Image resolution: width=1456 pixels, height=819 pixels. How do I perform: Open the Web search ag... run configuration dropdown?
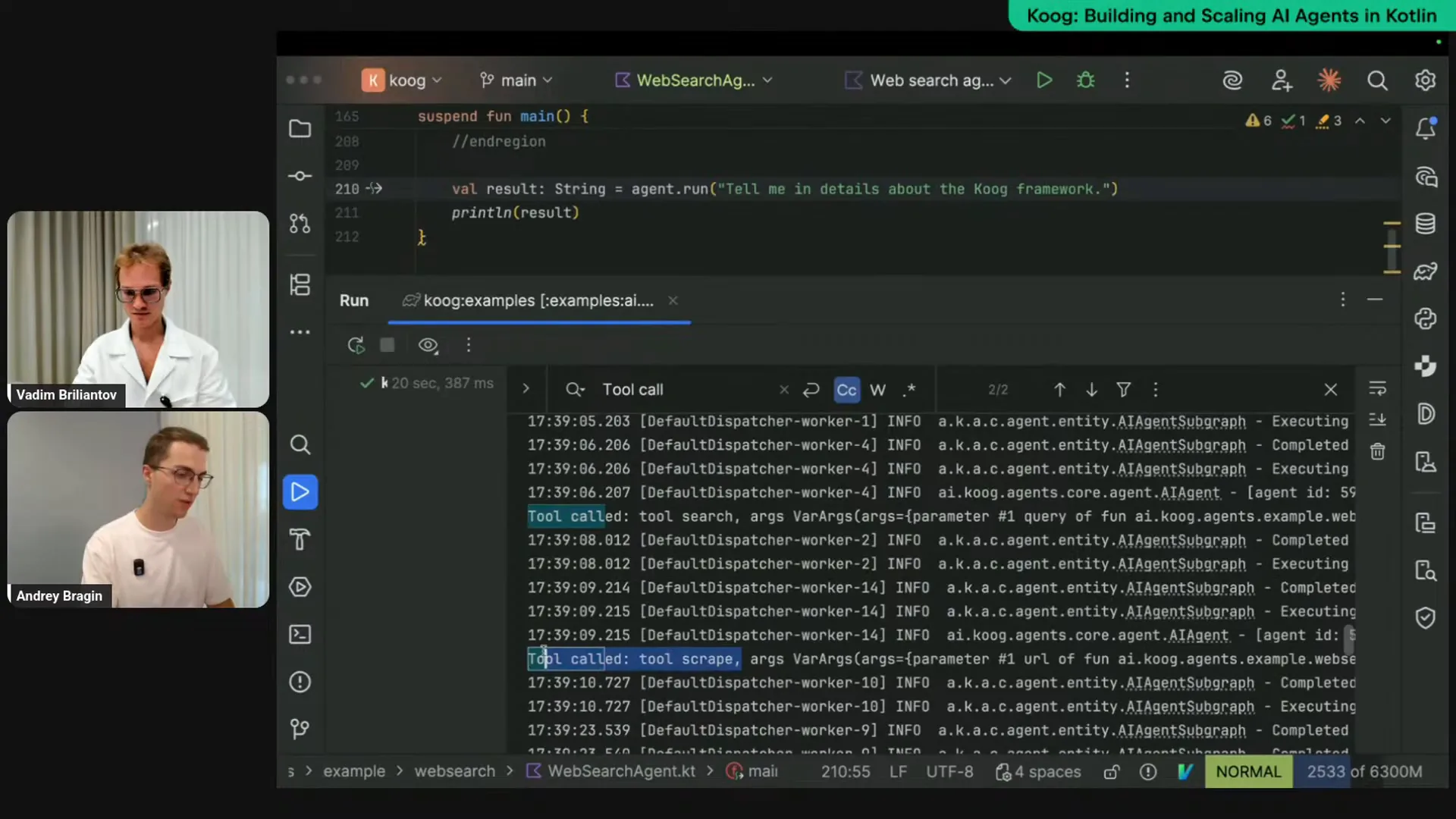click(x=928, y=80)
